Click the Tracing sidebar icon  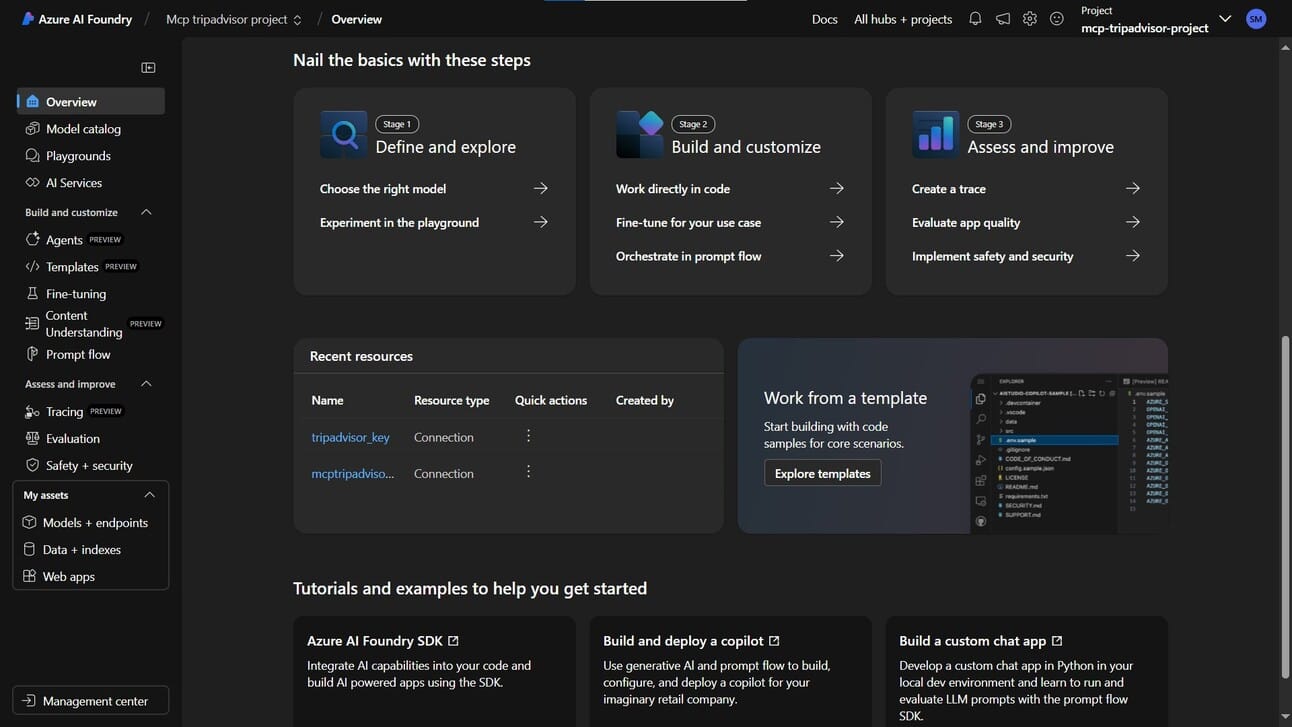33,412
